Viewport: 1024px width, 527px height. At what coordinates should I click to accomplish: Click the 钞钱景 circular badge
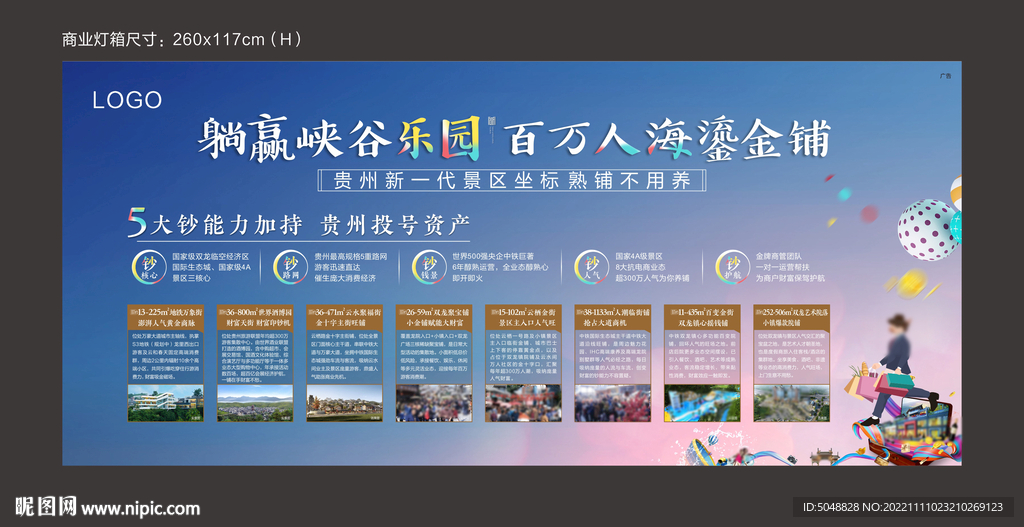point(429,267)
